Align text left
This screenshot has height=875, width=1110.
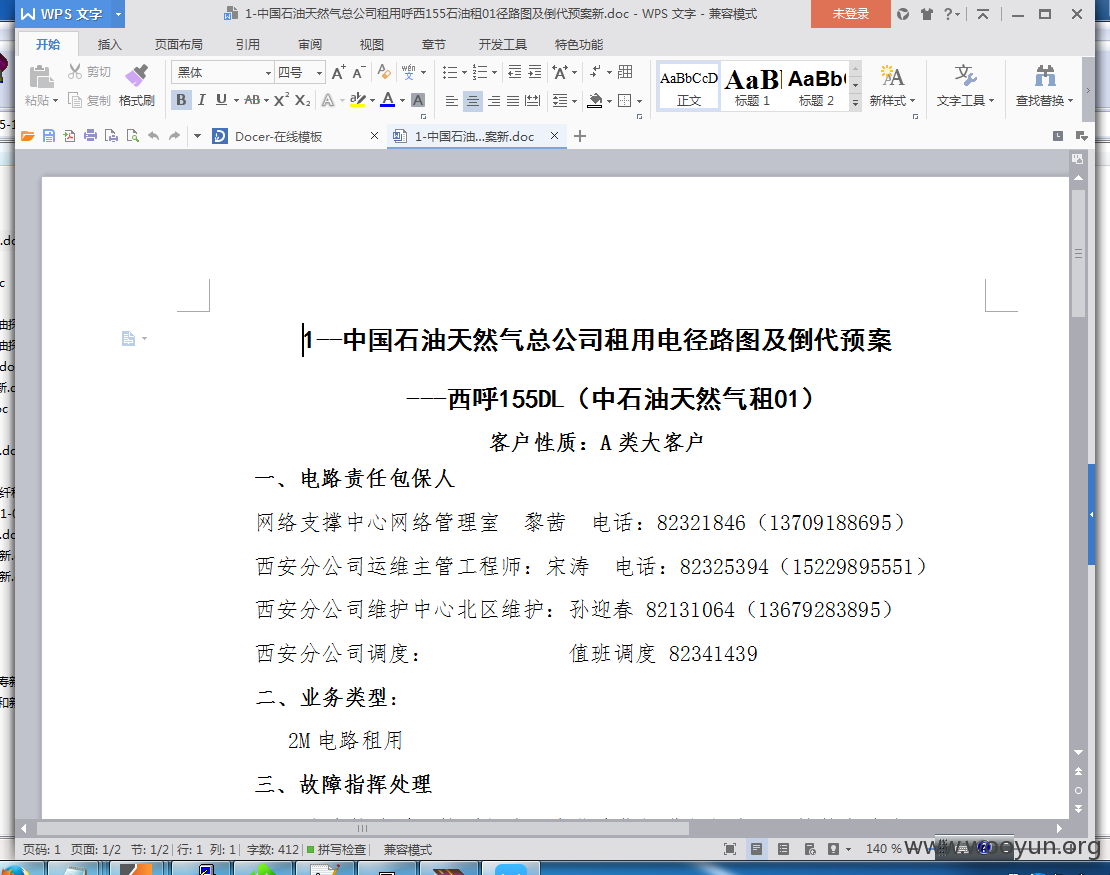(451, 101)
